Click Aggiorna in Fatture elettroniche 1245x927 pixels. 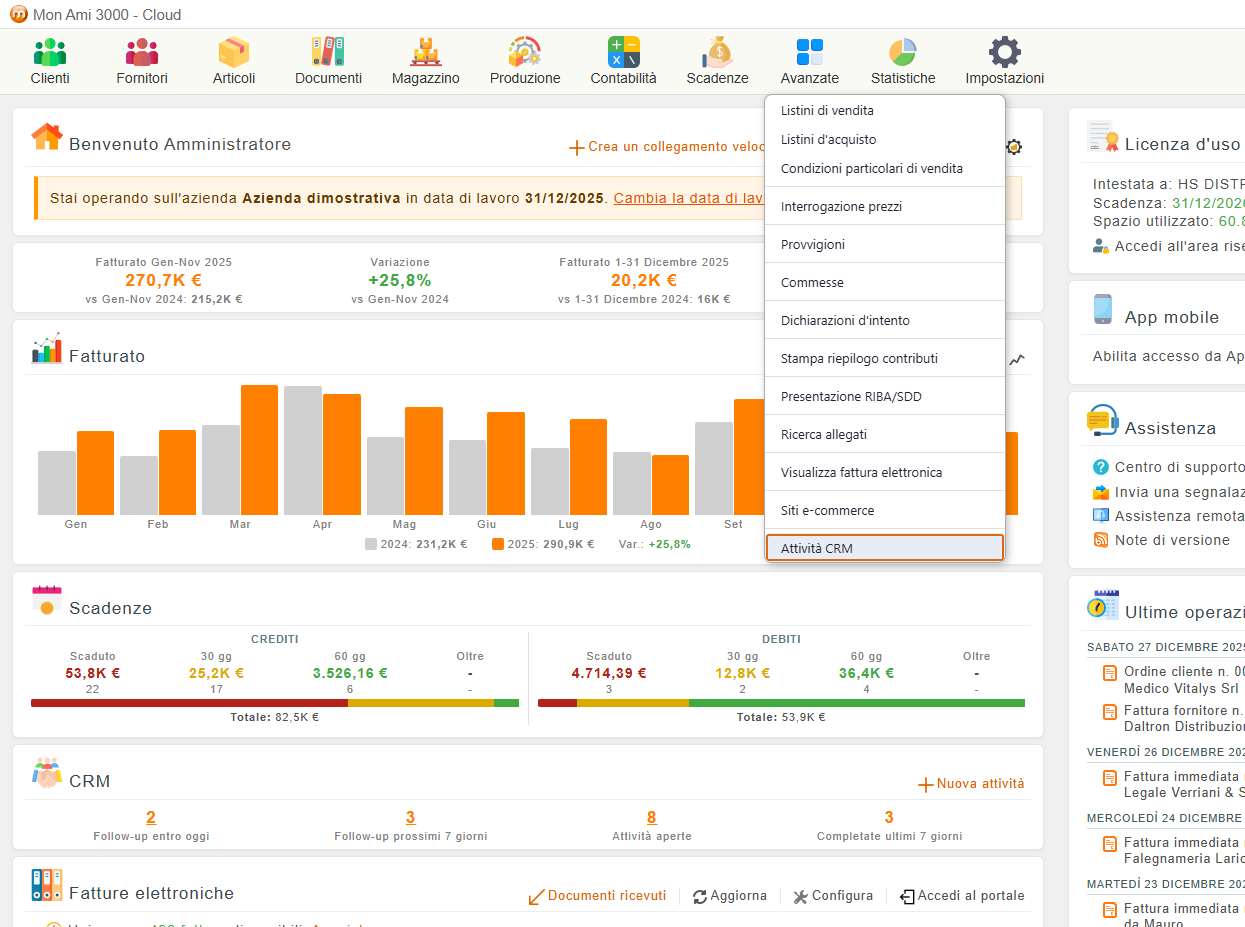pos(730,896)
